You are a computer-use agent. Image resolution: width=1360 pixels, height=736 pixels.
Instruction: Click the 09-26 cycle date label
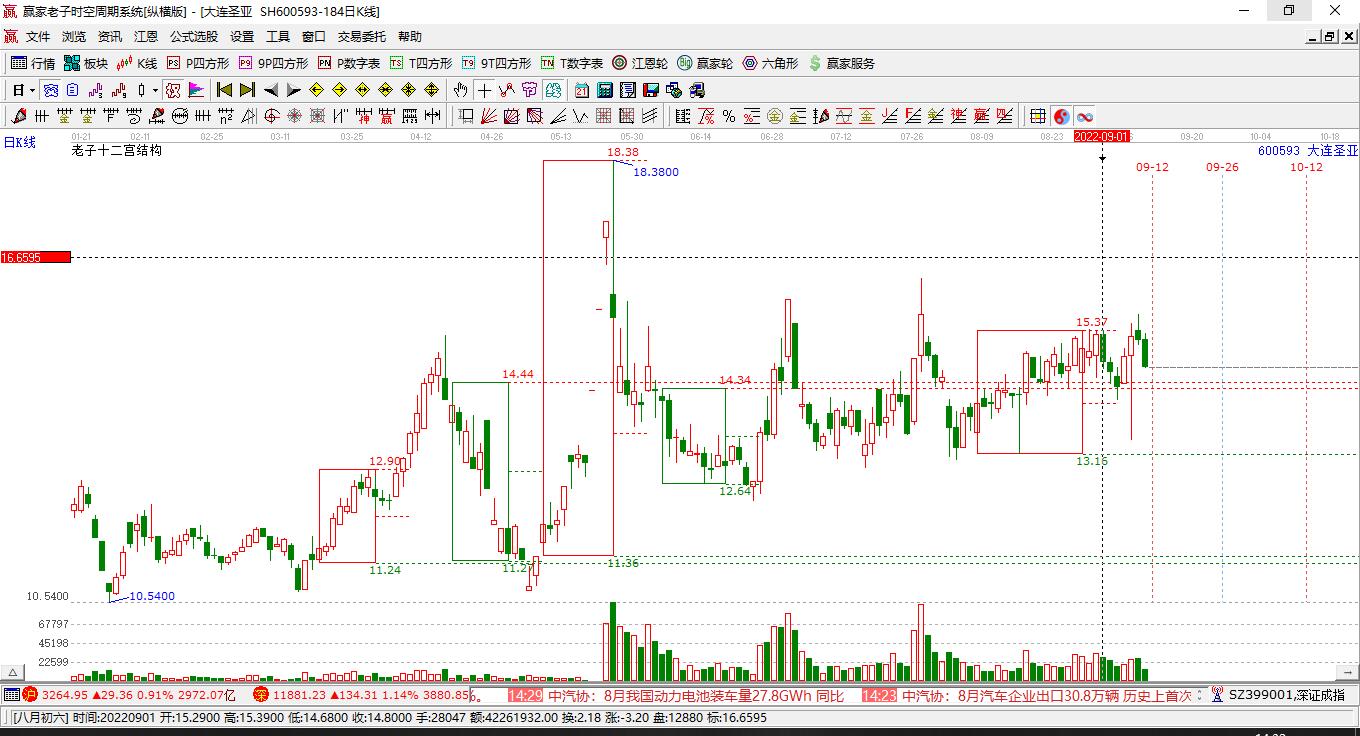click(x=1222, y=167)
